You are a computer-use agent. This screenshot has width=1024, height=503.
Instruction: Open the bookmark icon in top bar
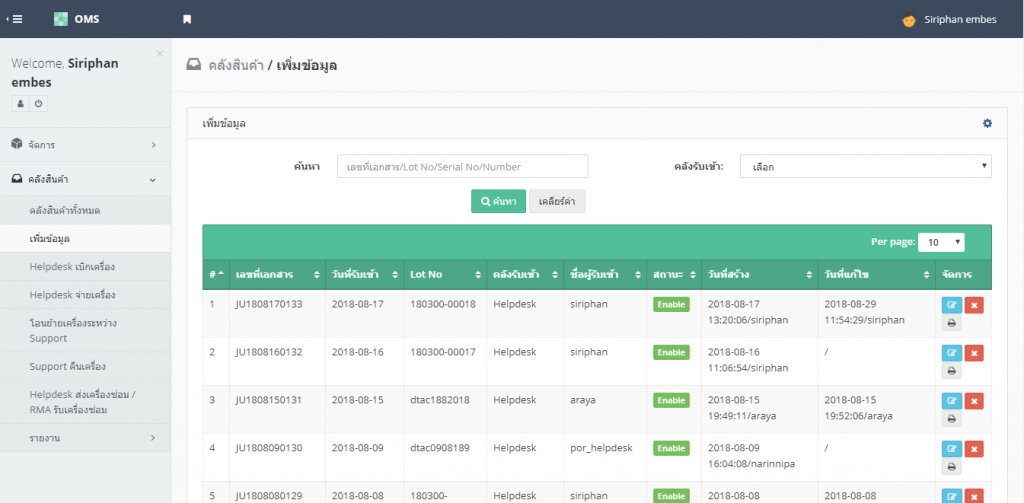point(187,20)
